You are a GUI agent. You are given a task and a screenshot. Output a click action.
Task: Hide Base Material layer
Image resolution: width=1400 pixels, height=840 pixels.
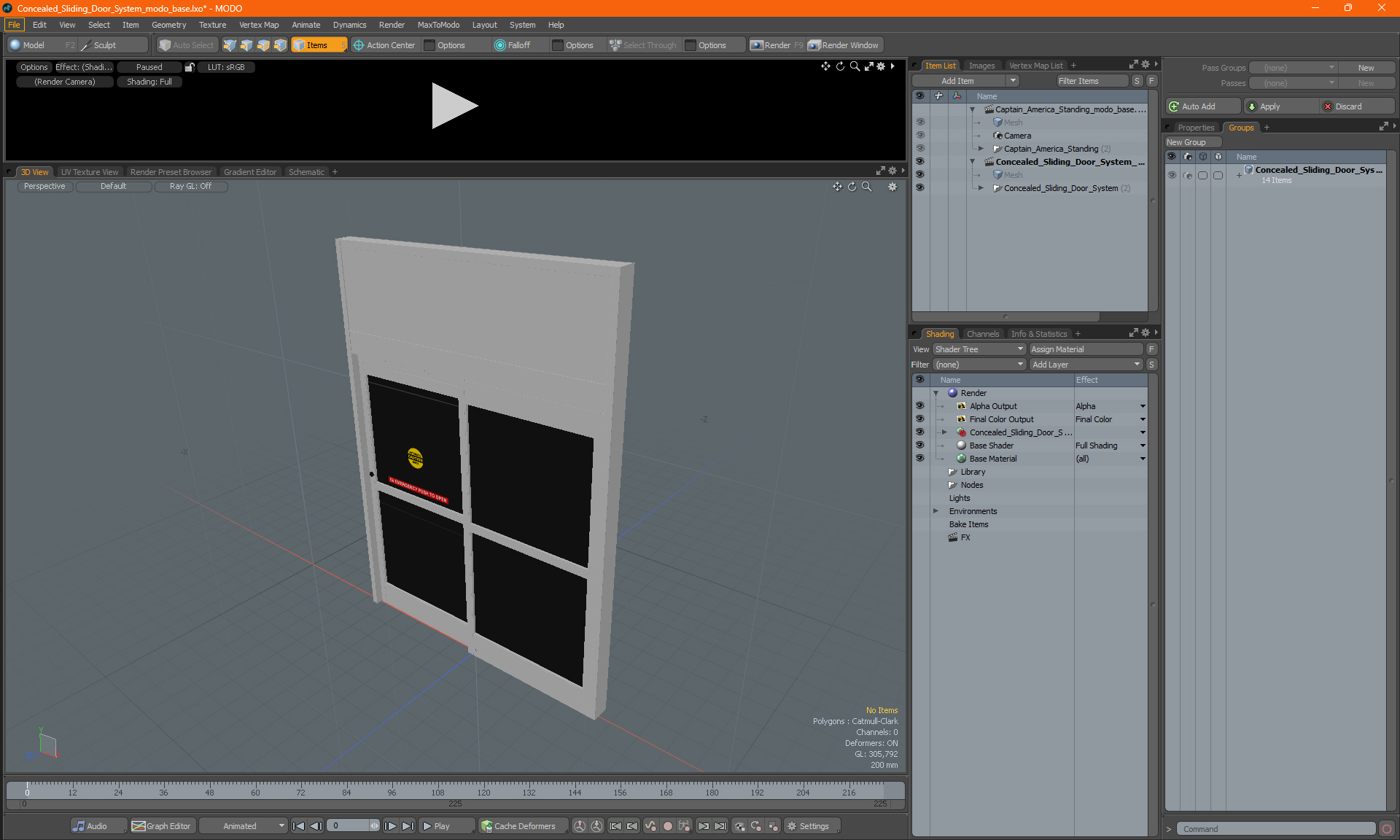(919, 459)
